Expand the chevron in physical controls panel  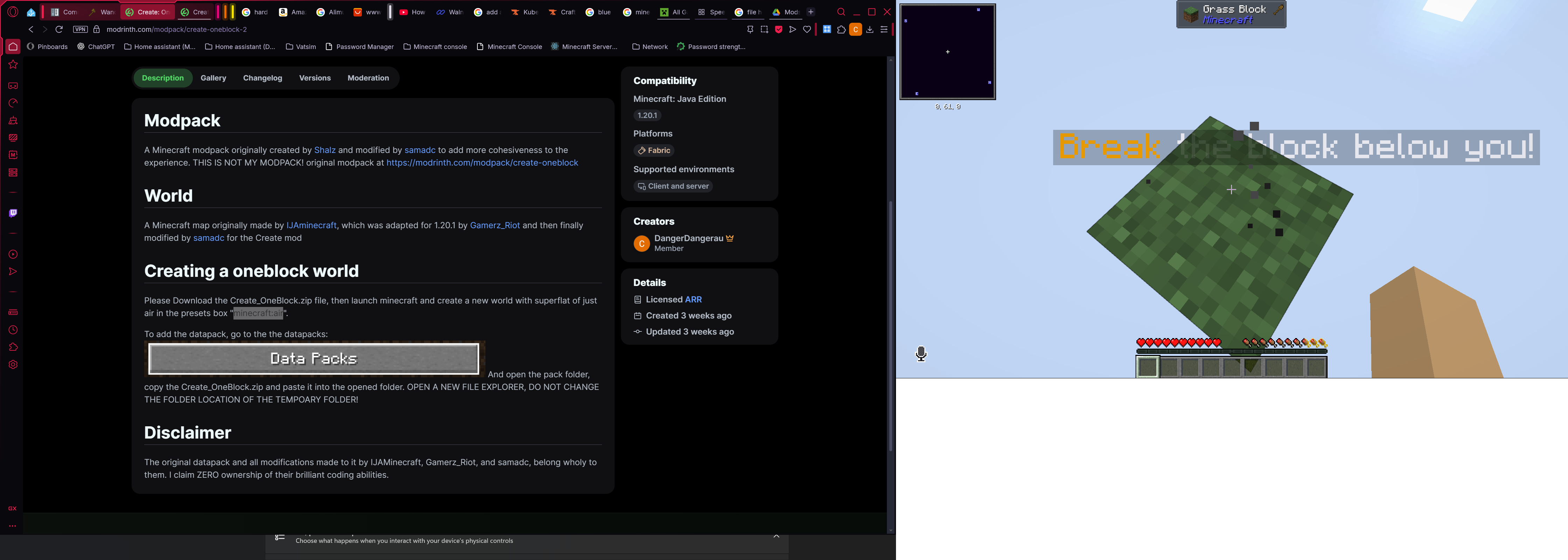[776, 536]
